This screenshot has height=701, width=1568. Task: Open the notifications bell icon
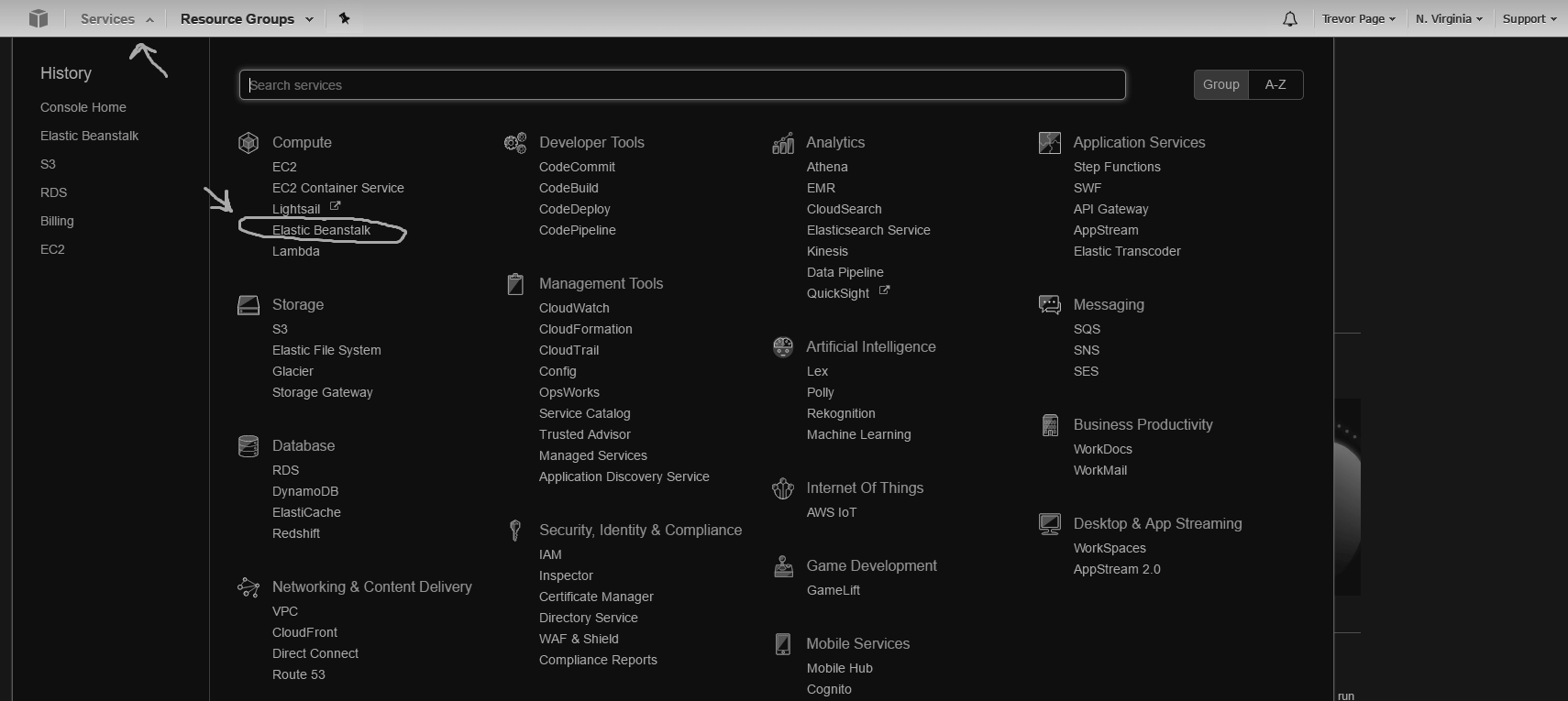1290,18
